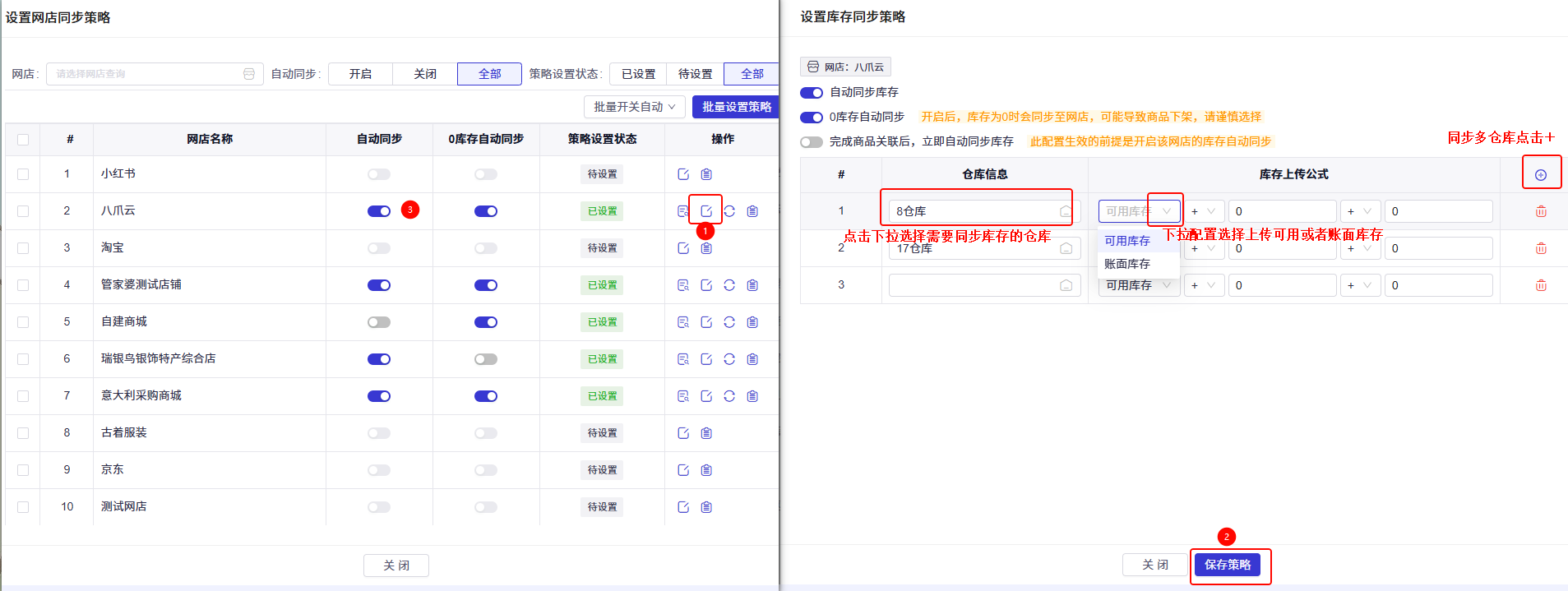Enable the 完成商品关联后 immediate sync switch
The height and width of the screenshot is (591, 1568).
click(x=812, y=142)
